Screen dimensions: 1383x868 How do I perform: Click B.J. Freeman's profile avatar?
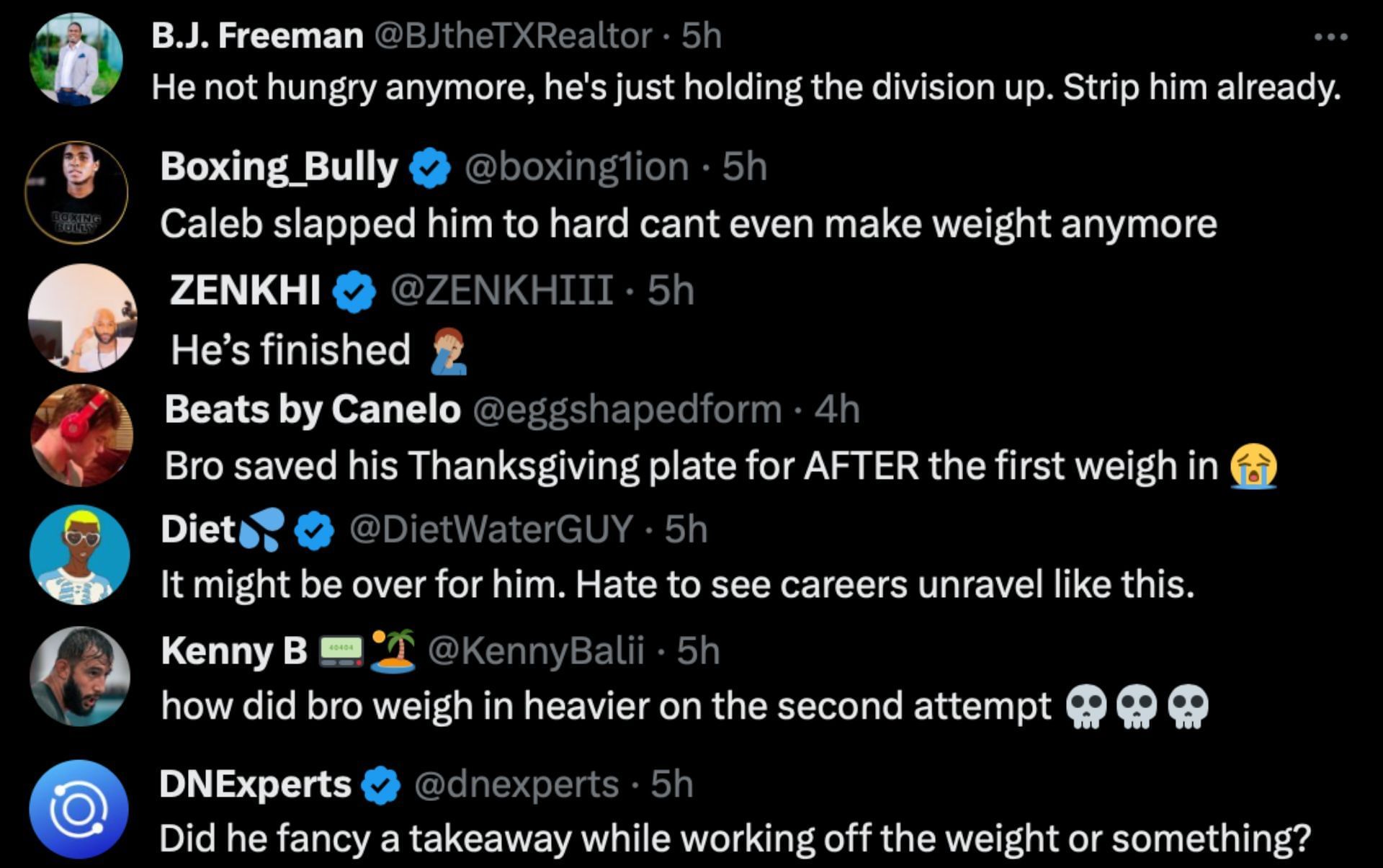point(76,60)
